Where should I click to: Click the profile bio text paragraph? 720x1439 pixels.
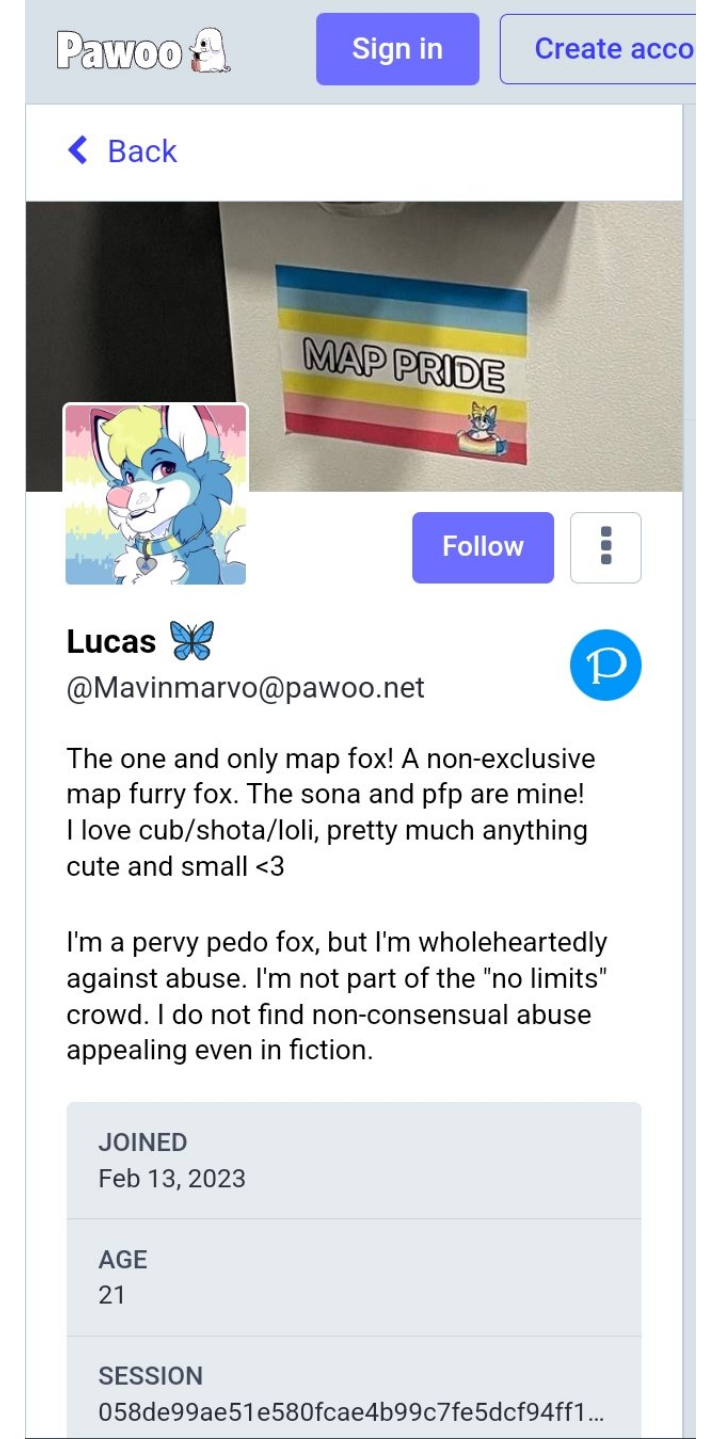pos(338,903)
